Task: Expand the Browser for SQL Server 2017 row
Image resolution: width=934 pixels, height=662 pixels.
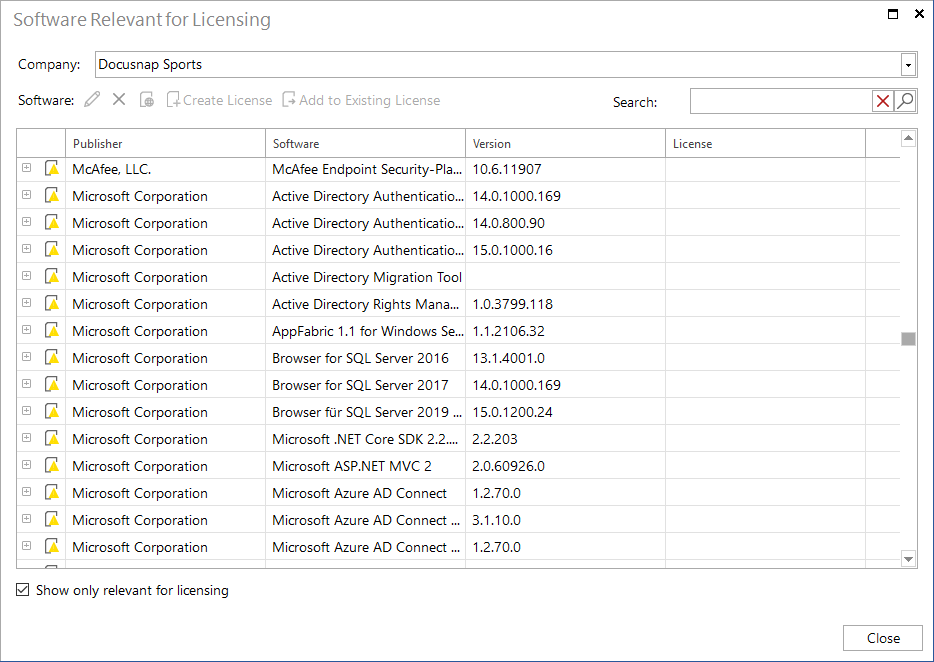Action: click(x=26, y=384)
